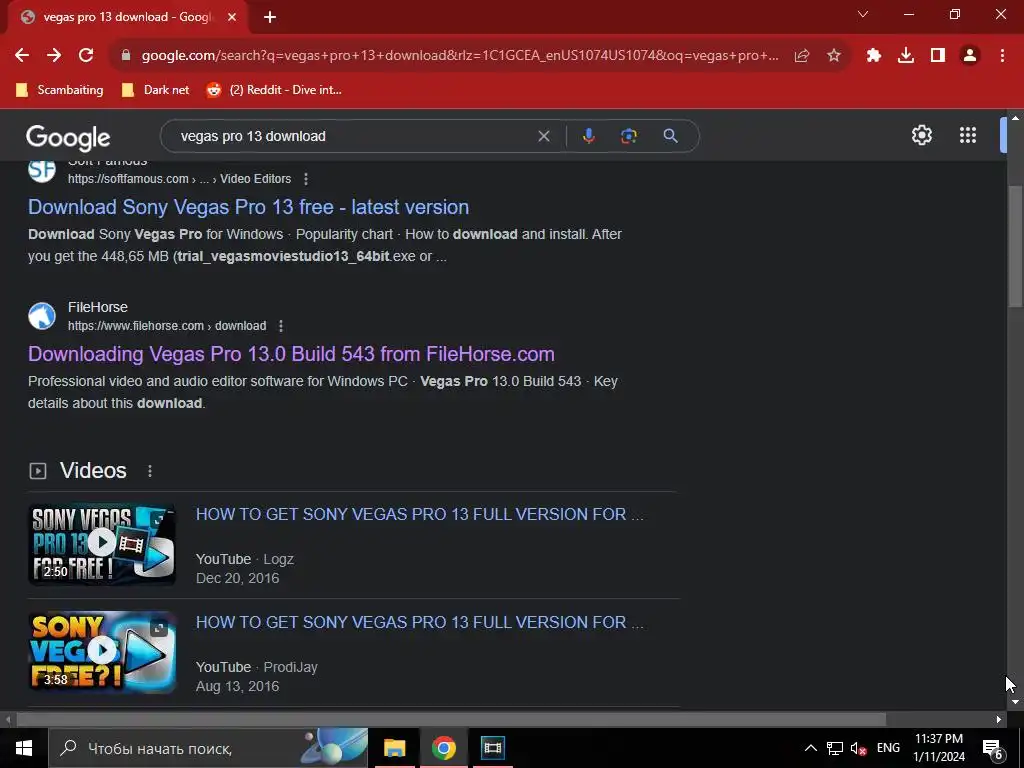Open the notification center icon
Image resolution: width=1024 pixels, height=768 pixels.
[993, 748]
